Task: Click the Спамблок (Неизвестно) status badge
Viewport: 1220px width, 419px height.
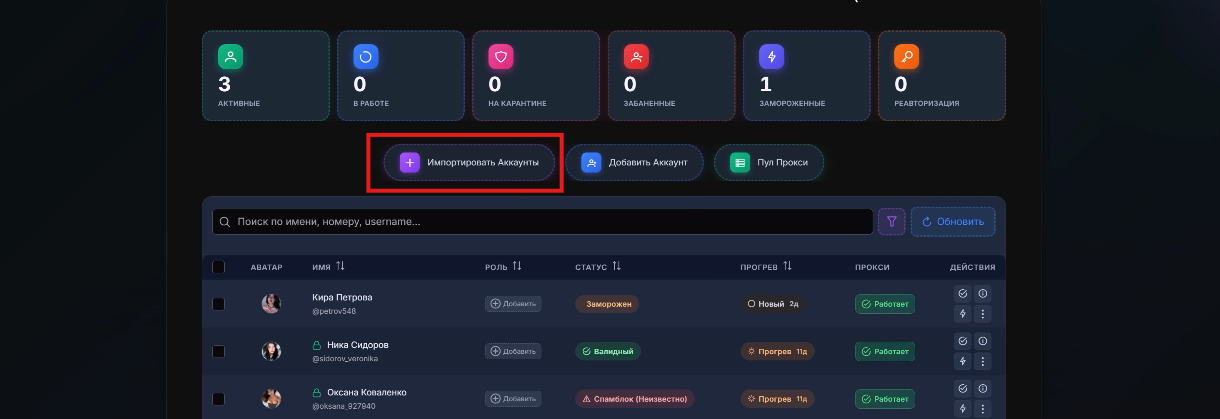Action: pos(635,398)
